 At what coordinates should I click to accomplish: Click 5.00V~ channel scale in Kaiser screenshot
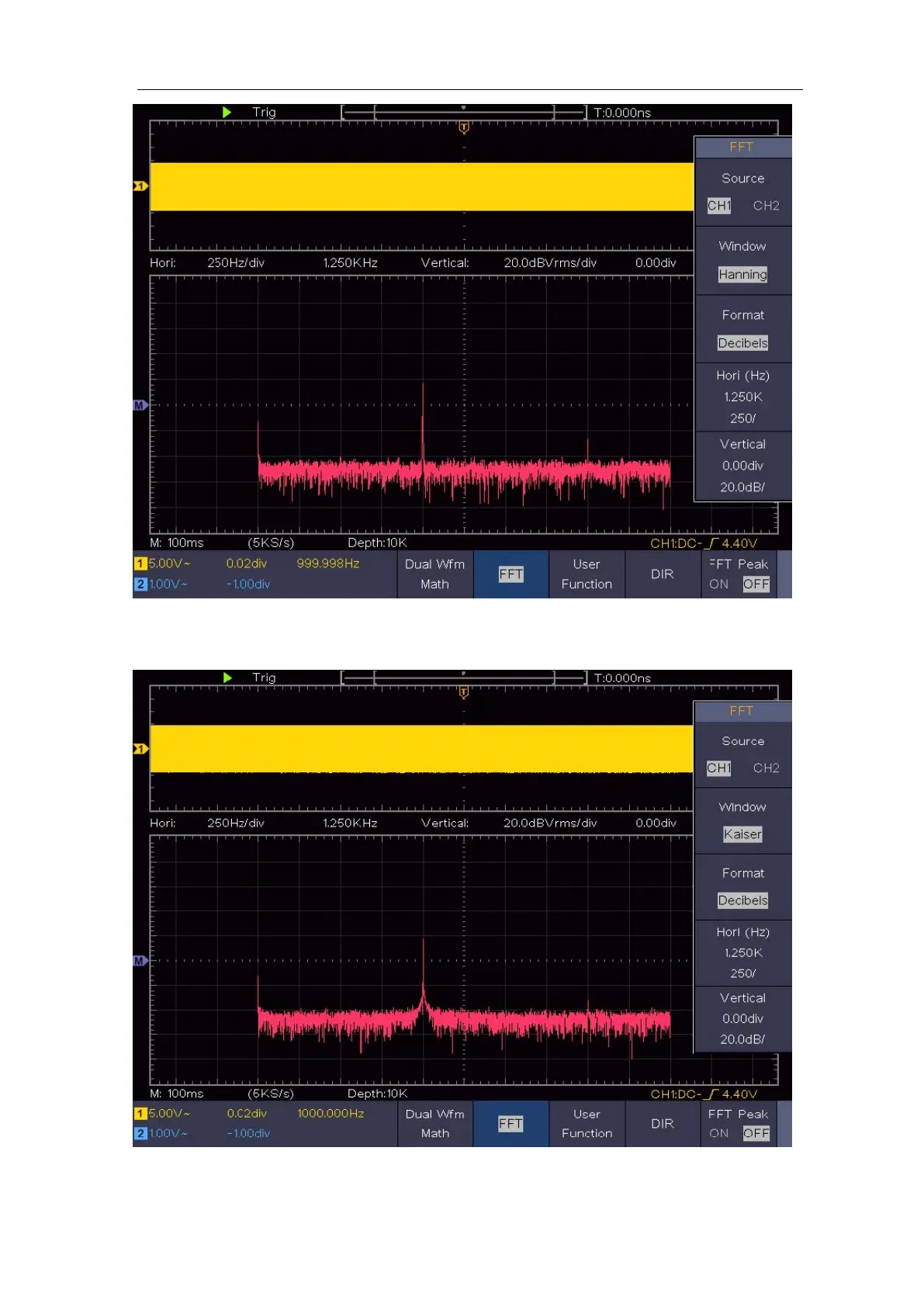click(169, 1113)
